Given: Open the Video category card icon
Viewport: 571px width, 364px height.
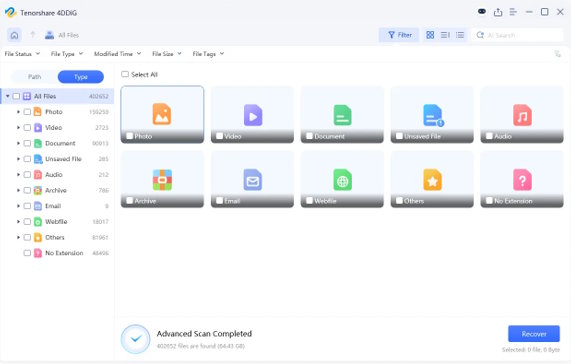Looking at the screenshot, I should click(253, 115).
